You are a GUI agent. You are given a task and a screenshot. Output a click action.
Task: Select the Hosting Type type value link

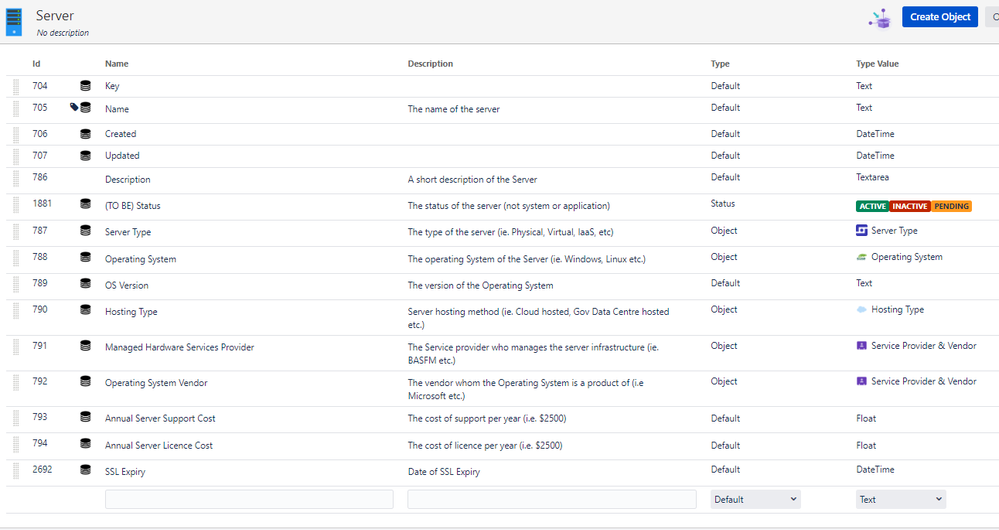[898, 310]
